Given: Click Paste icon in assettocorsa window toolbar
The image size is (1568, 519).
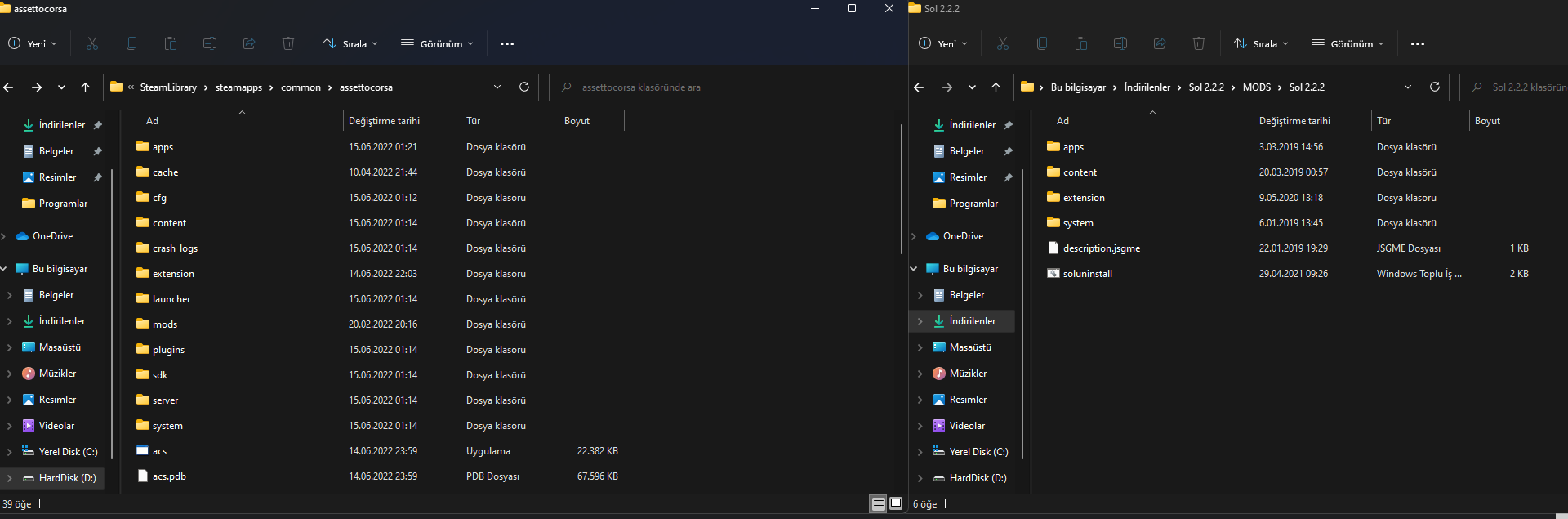Looking at the screenshot, I should point(171,43).
